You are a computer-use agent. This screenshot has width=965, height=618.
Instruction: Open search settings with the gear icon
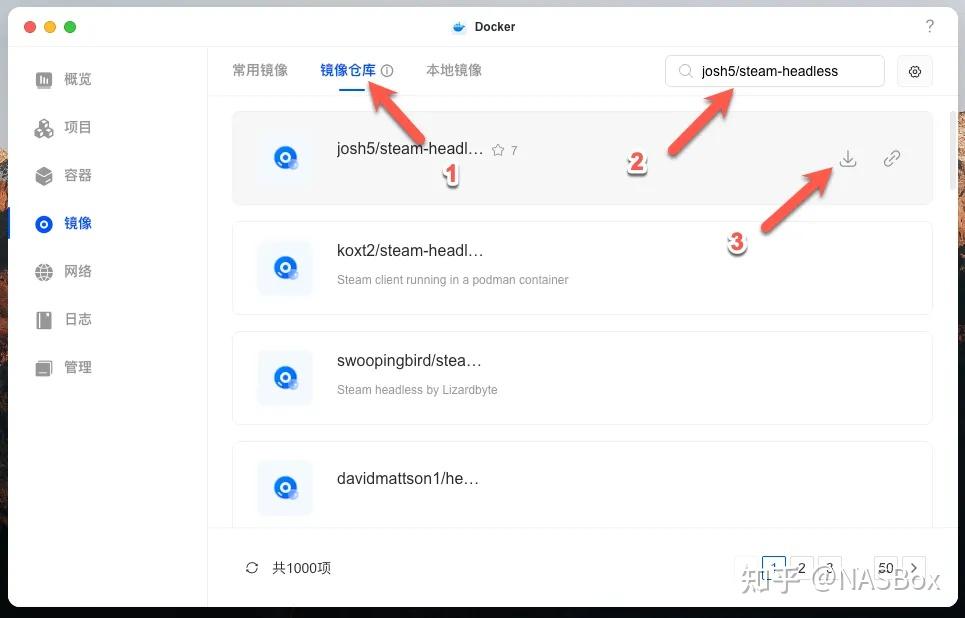(x=914, y=71)
